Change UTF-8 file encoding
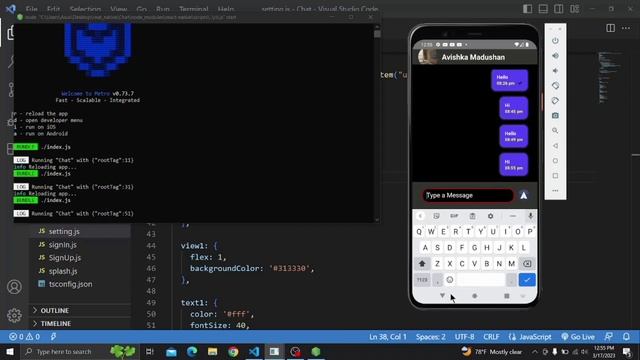Image resolution: width=640 pixels, height=360 pixels. [464, 337]
